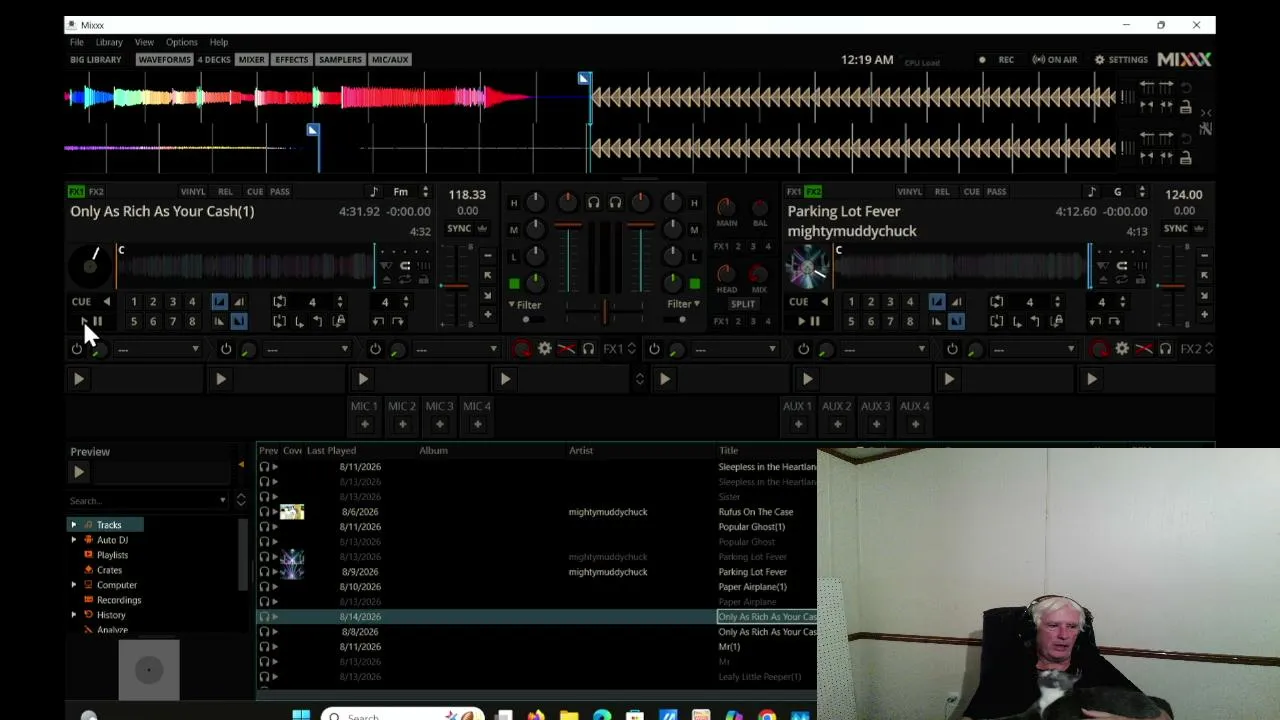Expand the Tracks tree item
1280x720 pixels.
[73, 525]
